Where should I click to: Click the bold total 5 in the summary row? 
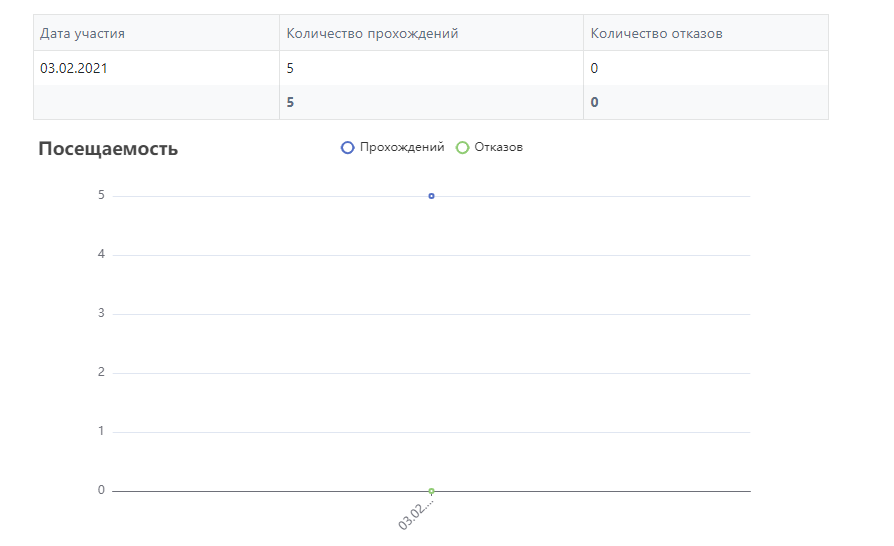(x=291, y=102)
